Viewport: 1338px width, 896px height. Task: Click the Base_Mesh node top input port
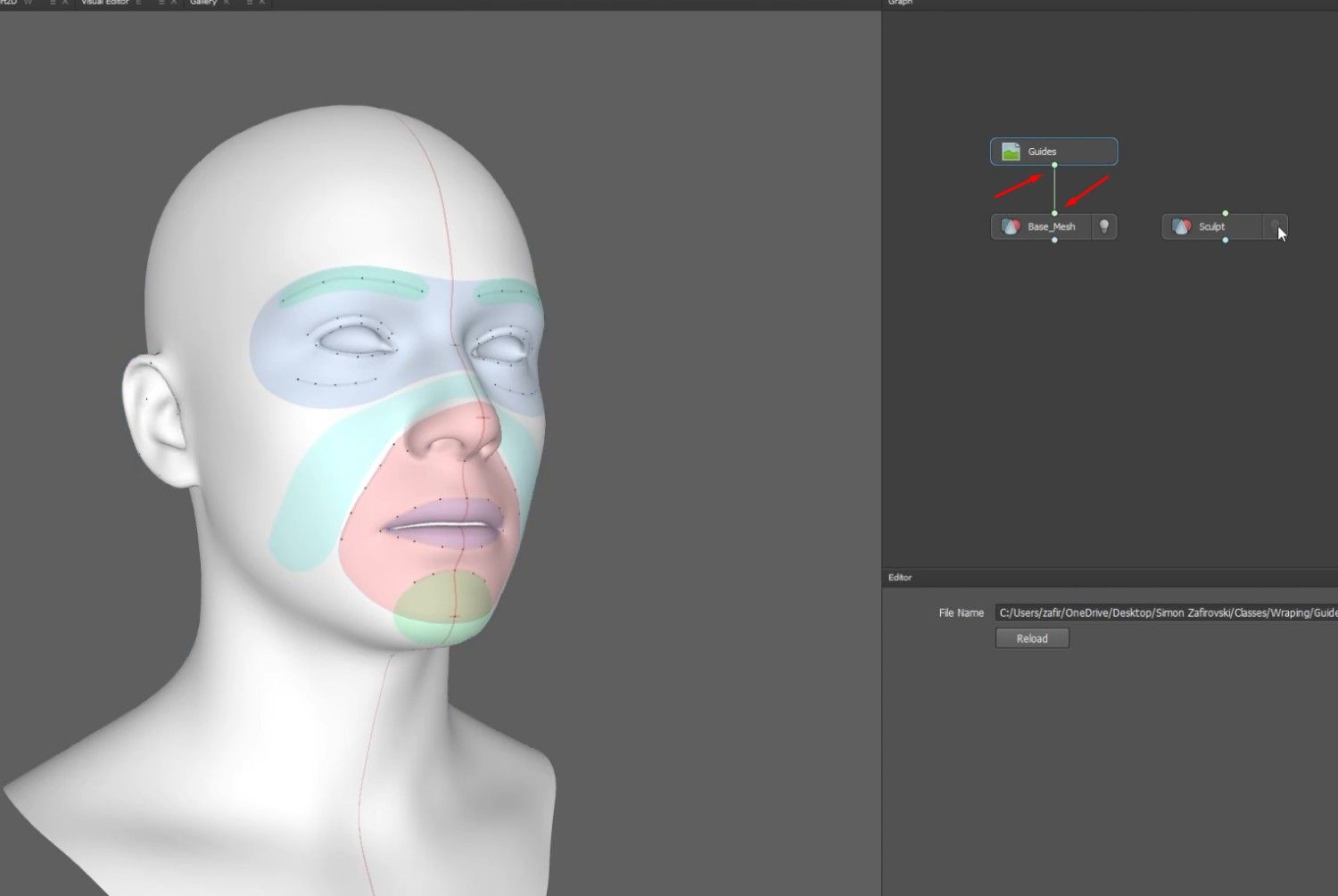(x=1054, y=213)
